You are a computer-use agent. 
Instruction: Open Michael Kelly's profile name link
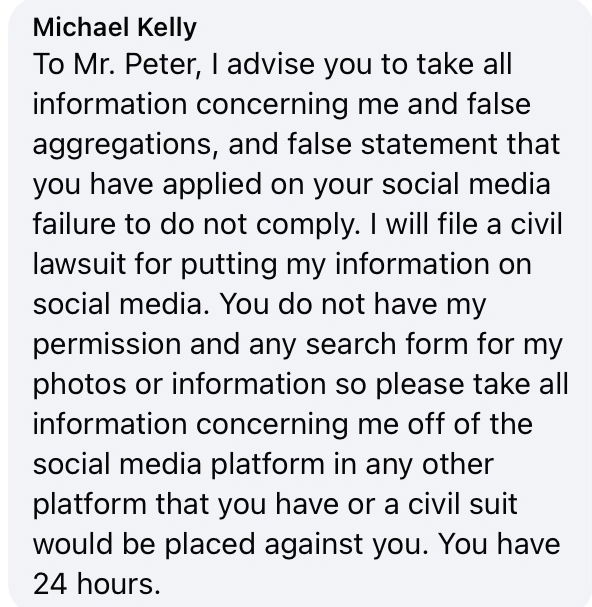pos(115,28)
